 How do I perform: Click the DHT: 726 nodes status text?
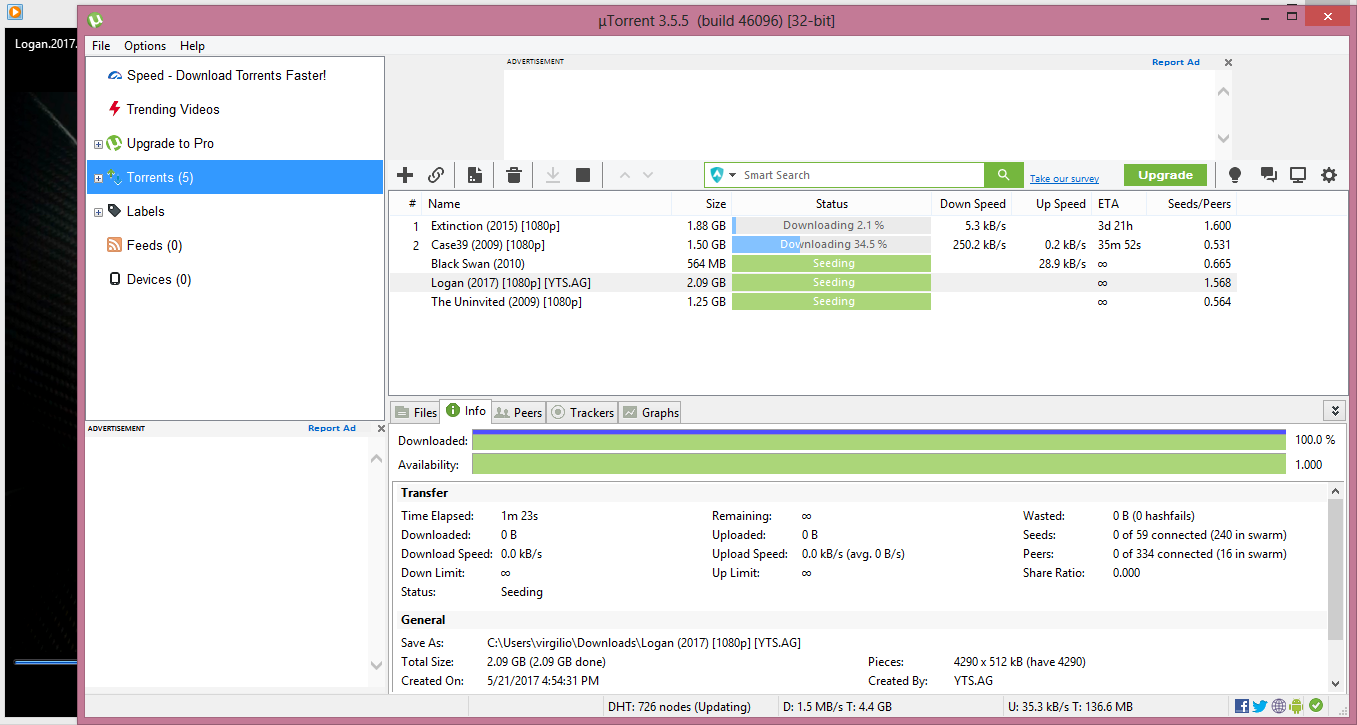[x=679, y=707]
